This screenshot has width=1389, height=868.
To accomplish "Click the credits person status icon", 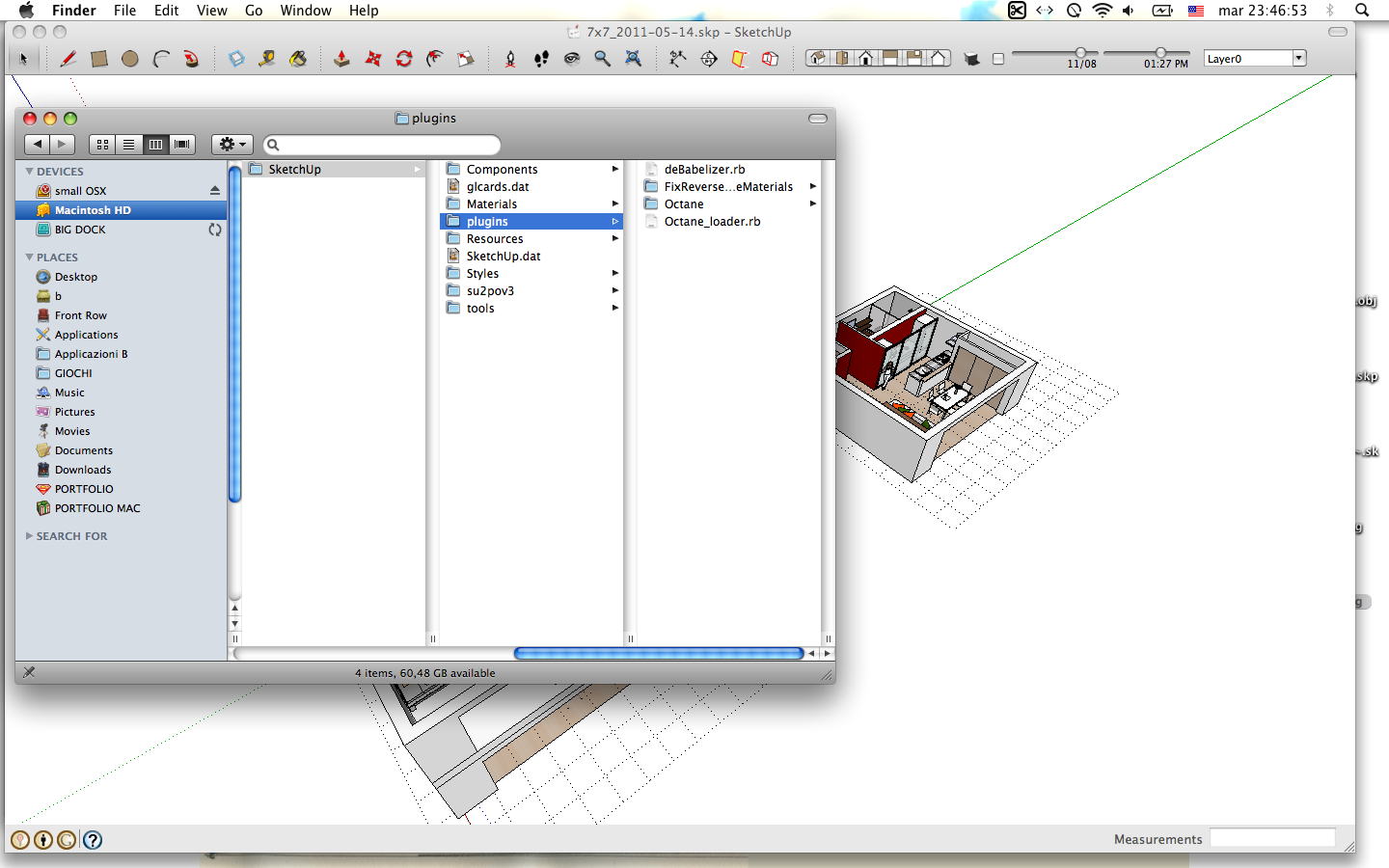I will 43,840.
